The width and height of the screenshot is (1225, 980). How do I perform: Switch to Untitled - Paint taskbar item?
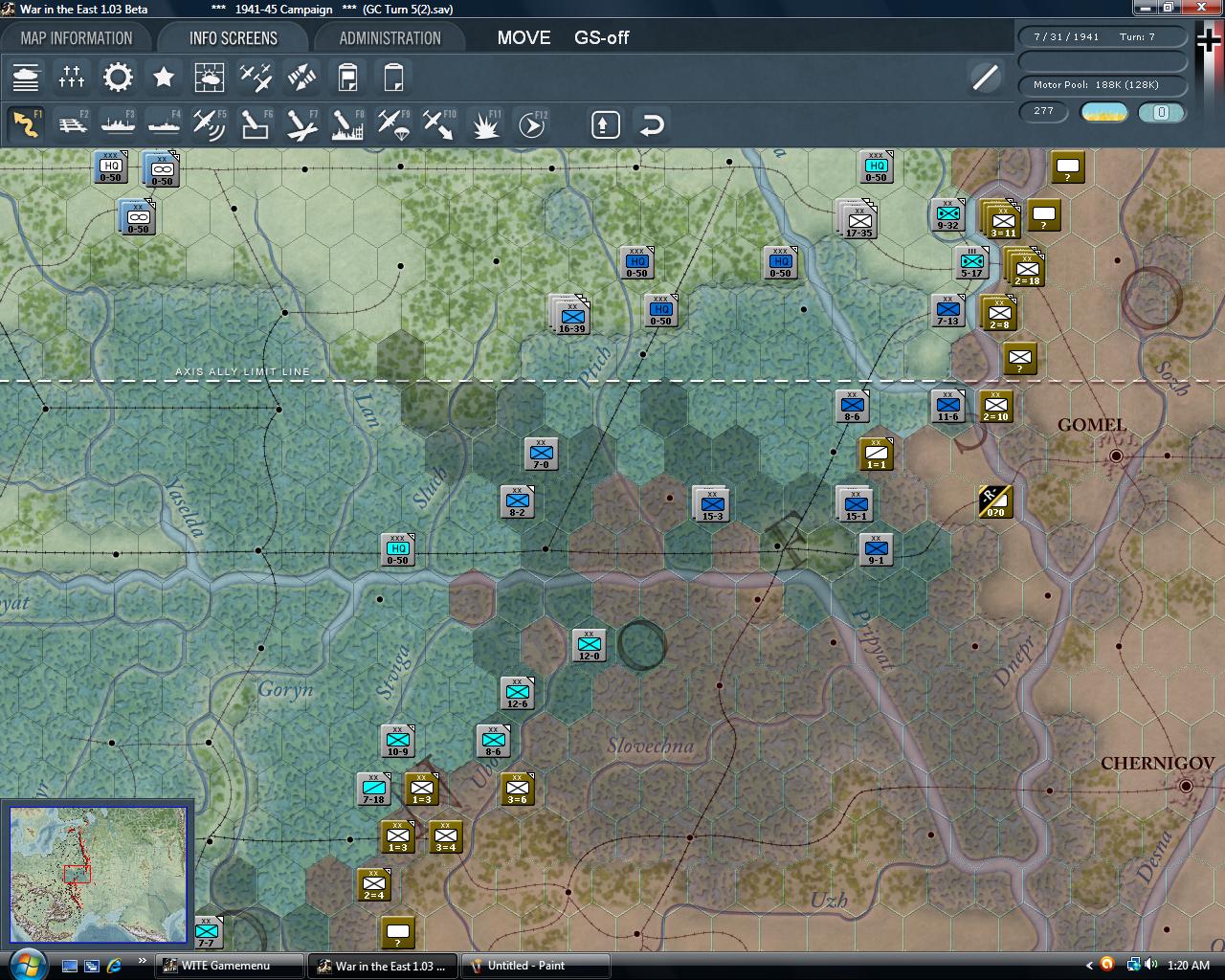click(536, 966)
